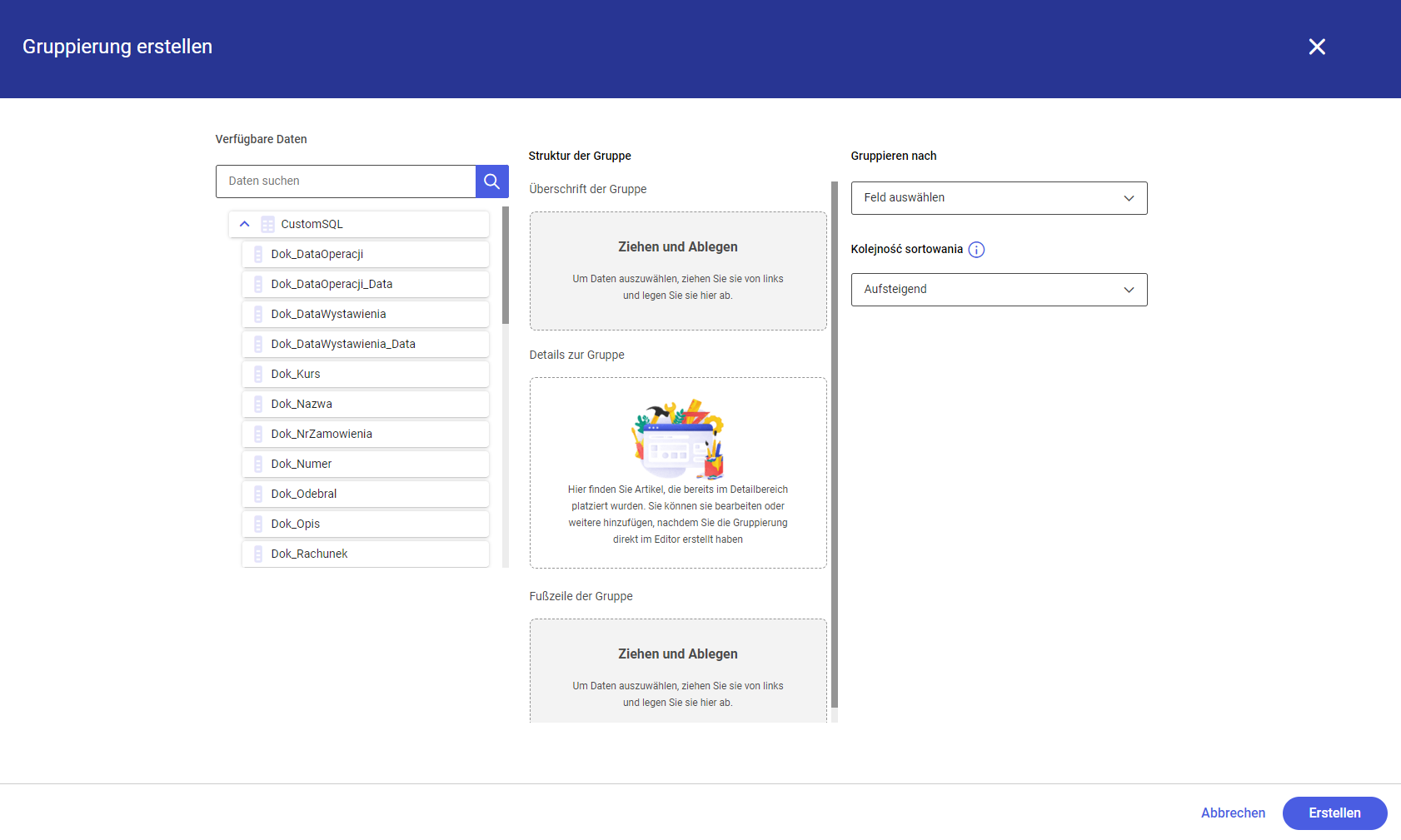Screen dimensions: 1401x840
Task: Click the field icon beside Dok_Numer
Action: coord(258,465)
